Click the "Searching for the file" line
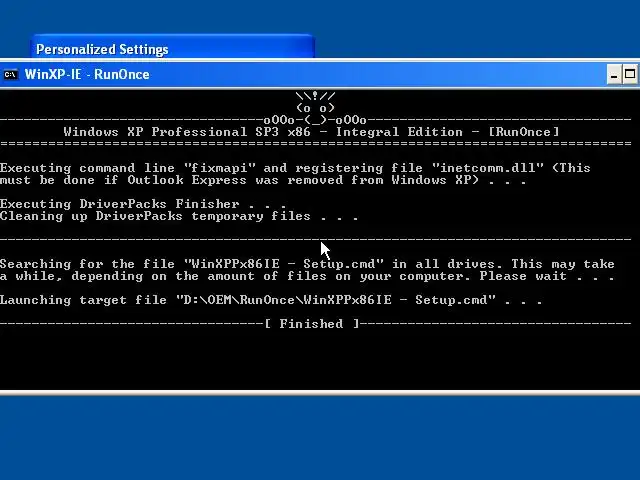This screenshot has width=640, height=480. [307, 264]
